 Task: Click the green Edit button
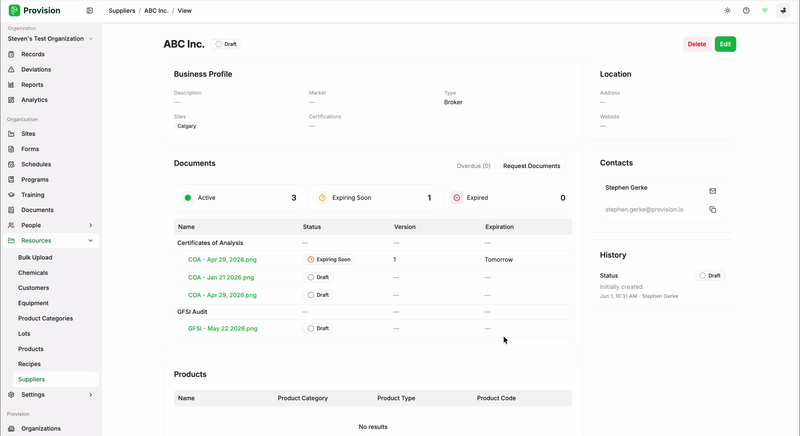tap(725, 44)
